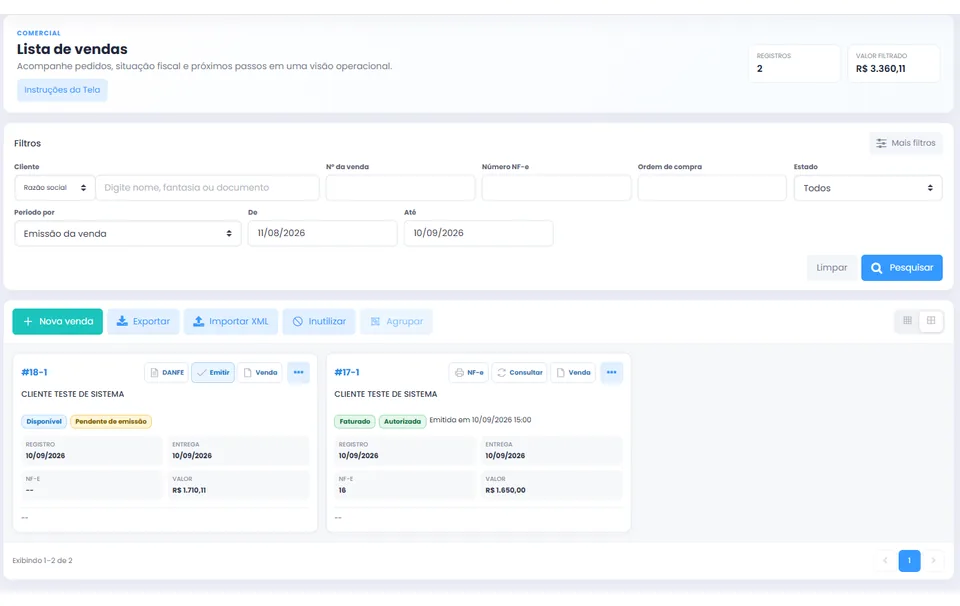Open Instruções da Tela help
The width and height of the screenshot is (960, 606).
(x=62, y=90)
